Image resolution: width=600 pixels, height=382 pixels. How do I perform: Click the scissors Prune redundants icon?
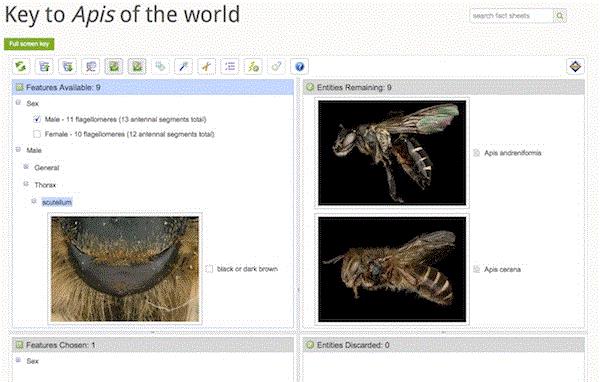click(x=207, y=67)
